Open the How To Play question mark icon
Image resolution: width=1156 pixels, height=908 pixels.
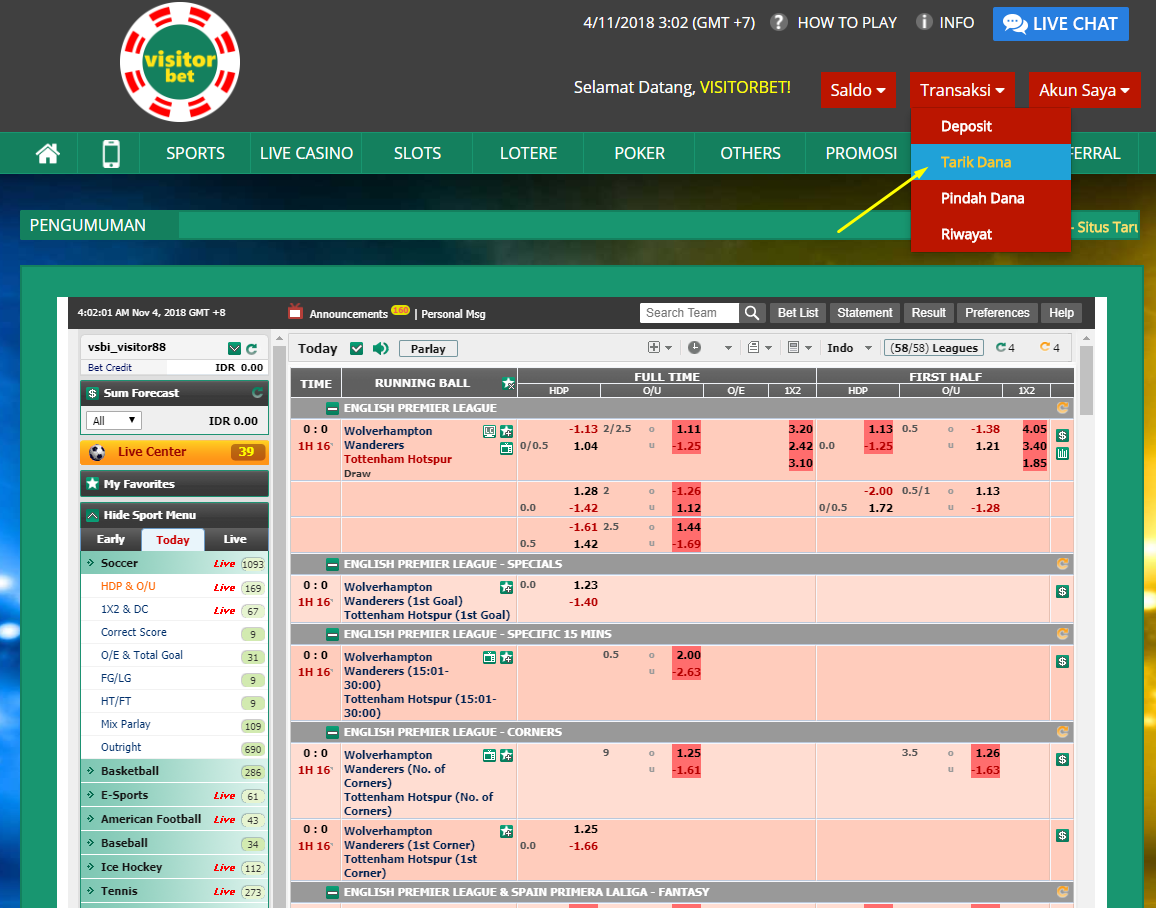[779, 22]
